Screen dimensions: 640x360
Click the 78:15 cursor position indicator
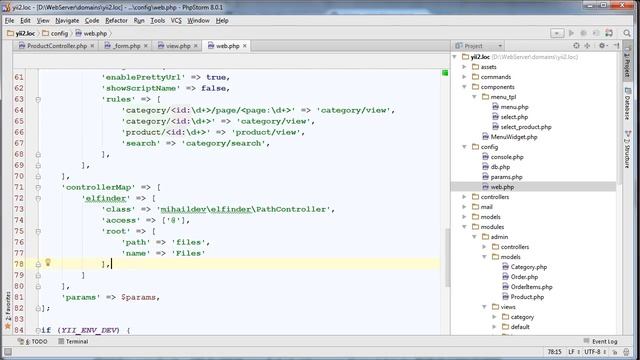(x=554, y=352)
